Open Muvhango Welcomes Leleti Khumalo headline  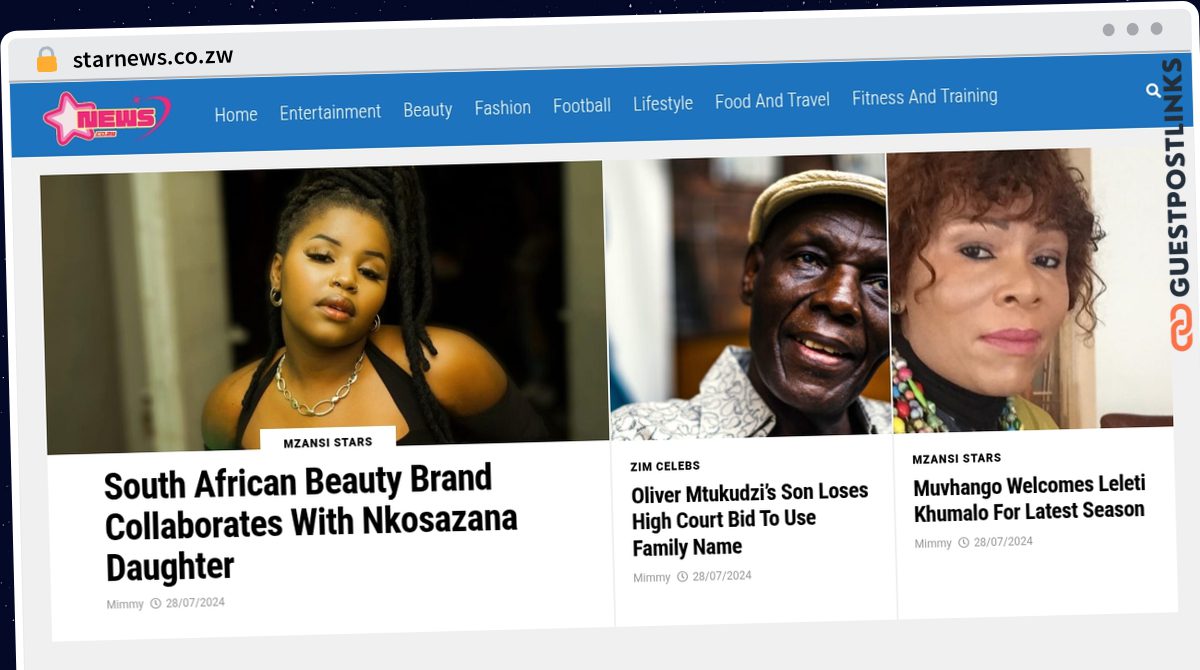coord(1029,498)
